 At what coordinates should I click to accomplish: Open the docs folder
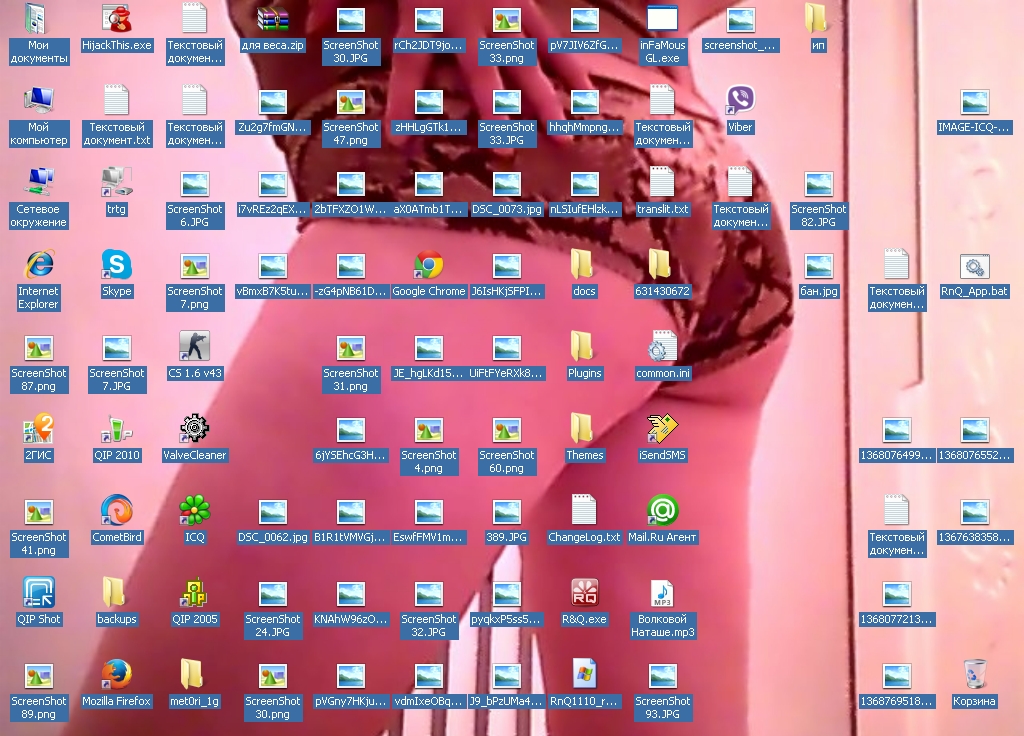pos(584,265)
